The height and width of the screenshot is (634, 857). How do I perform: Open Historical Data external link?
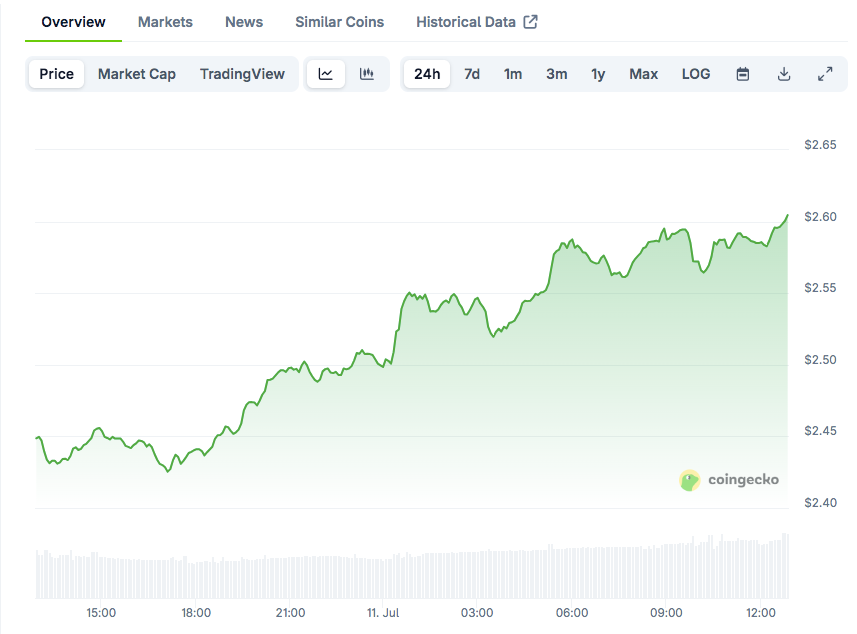(476, 22)
